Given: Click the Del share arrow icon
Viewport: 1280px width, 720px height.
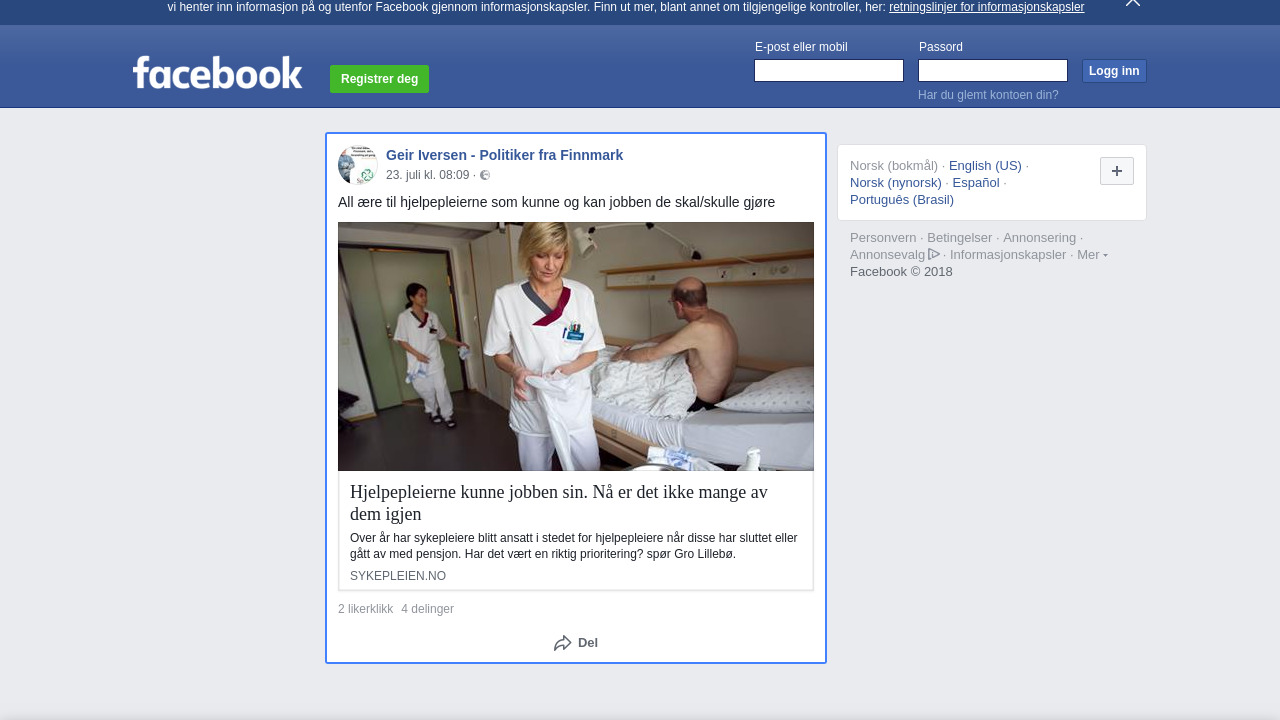Looking at the screenshot, I should [x=563, y=643].
